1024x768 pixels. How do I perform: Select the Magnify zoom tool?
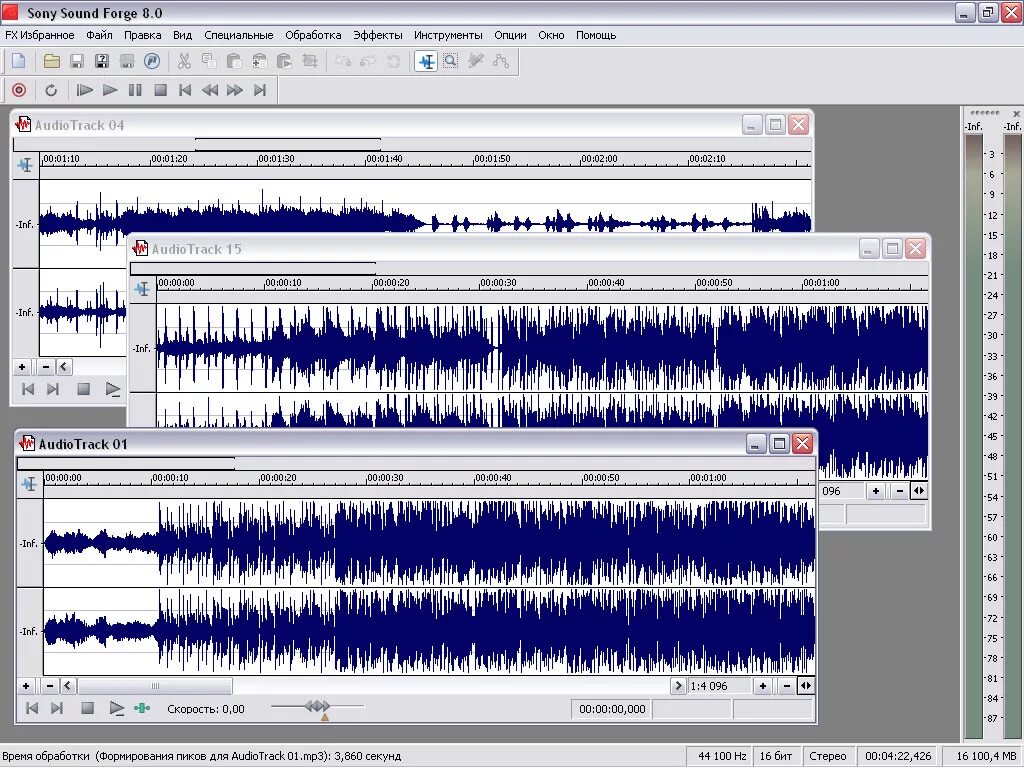coord(451,61)
